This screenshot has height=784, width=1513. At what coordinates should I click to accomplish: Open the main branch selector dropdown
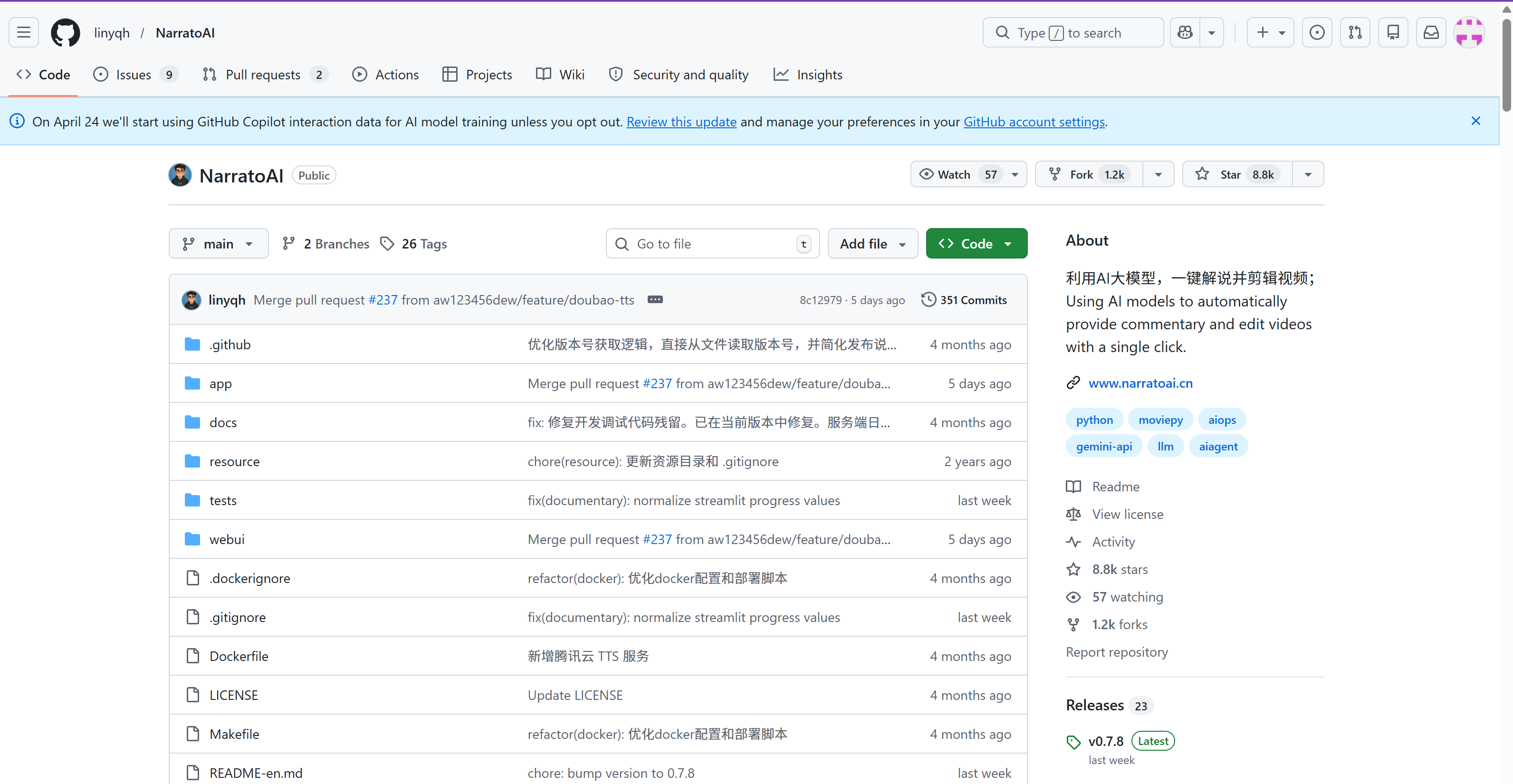(218, 244)
